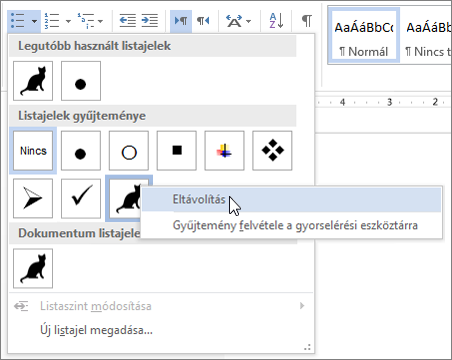The width and height of the screenshot is (452, 360).
Task: Click the Increase Indent icon
Action: coord(149,21)
